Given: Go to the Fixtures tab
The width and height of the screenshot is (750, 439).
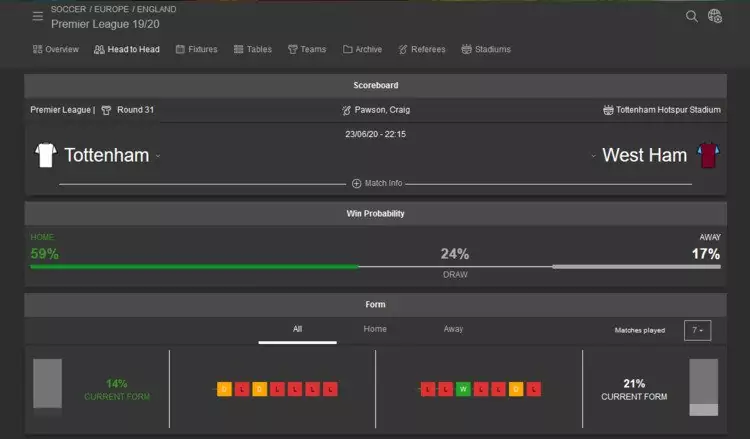Looking at the screenshot, I should [197, 49].
